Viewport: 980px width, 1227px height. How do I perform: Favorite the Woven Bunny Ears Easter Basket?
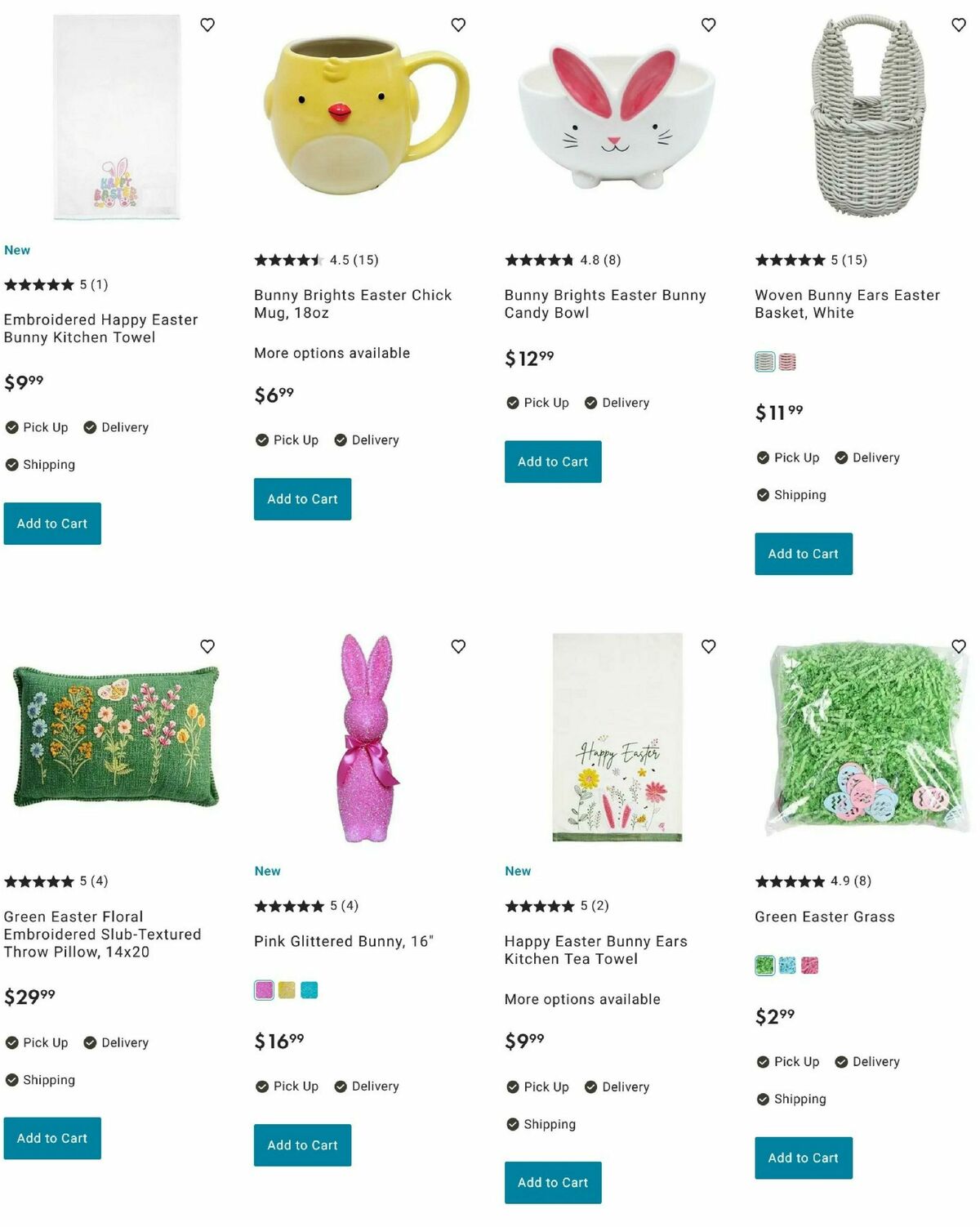coord(959,25)
